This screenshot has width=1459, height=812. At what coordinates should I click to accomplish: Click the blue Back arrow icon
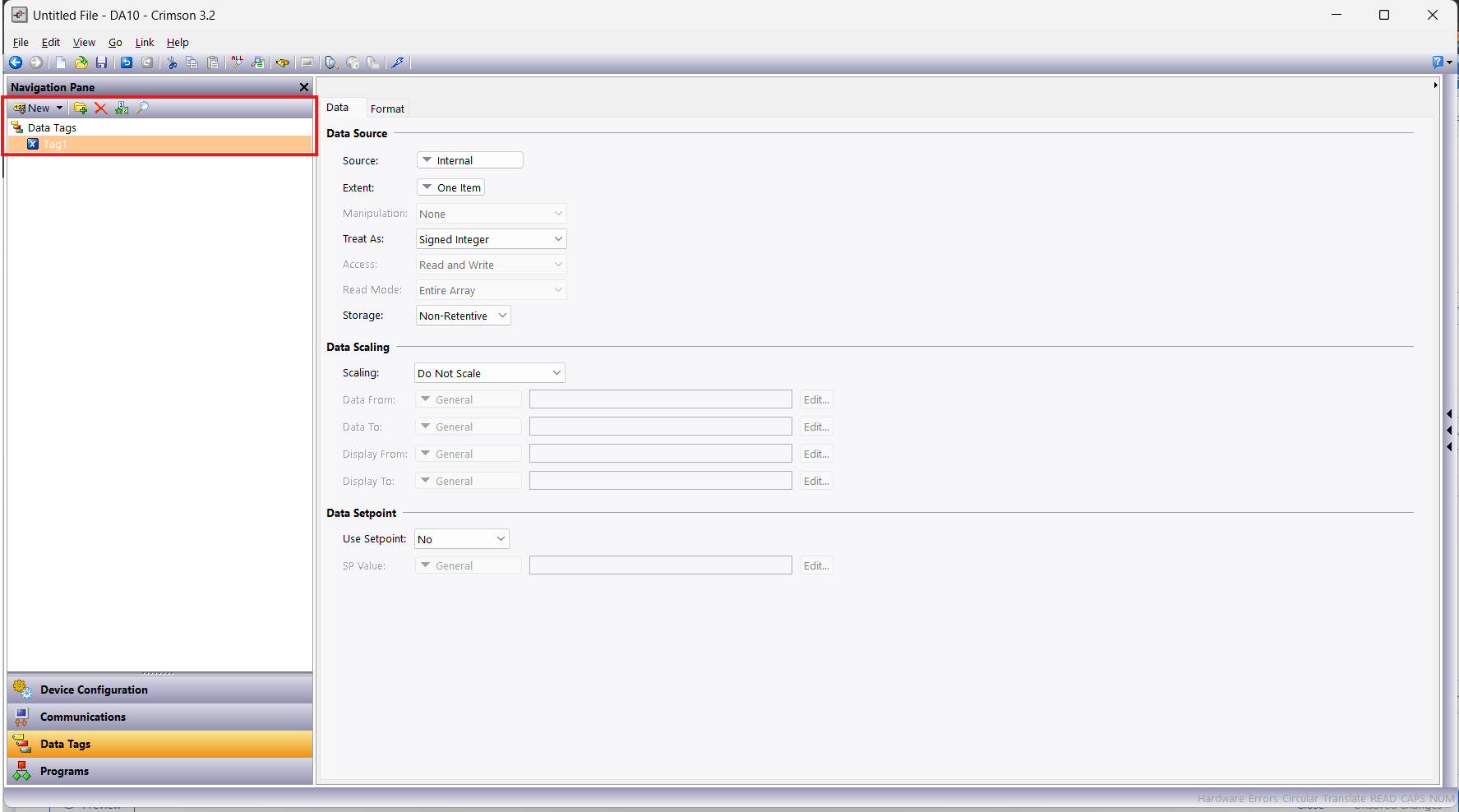(16, 62)
